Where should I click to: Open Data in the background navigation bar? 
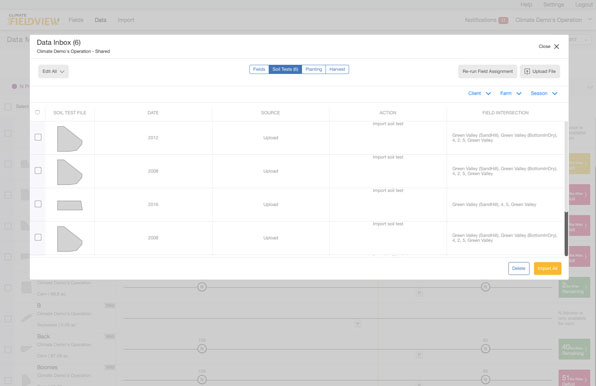click(100, 20)
